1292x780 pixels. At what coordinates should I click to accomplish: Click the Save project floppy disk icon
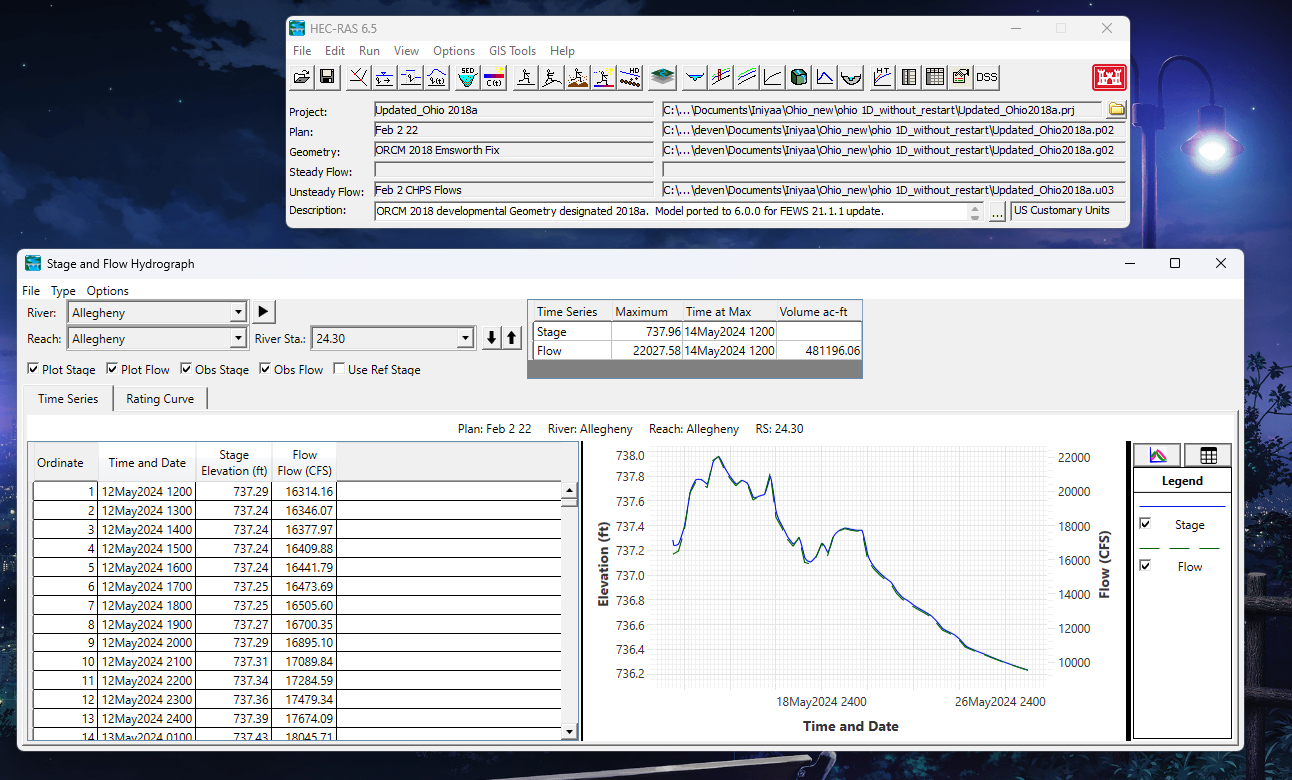coord(327,77)
